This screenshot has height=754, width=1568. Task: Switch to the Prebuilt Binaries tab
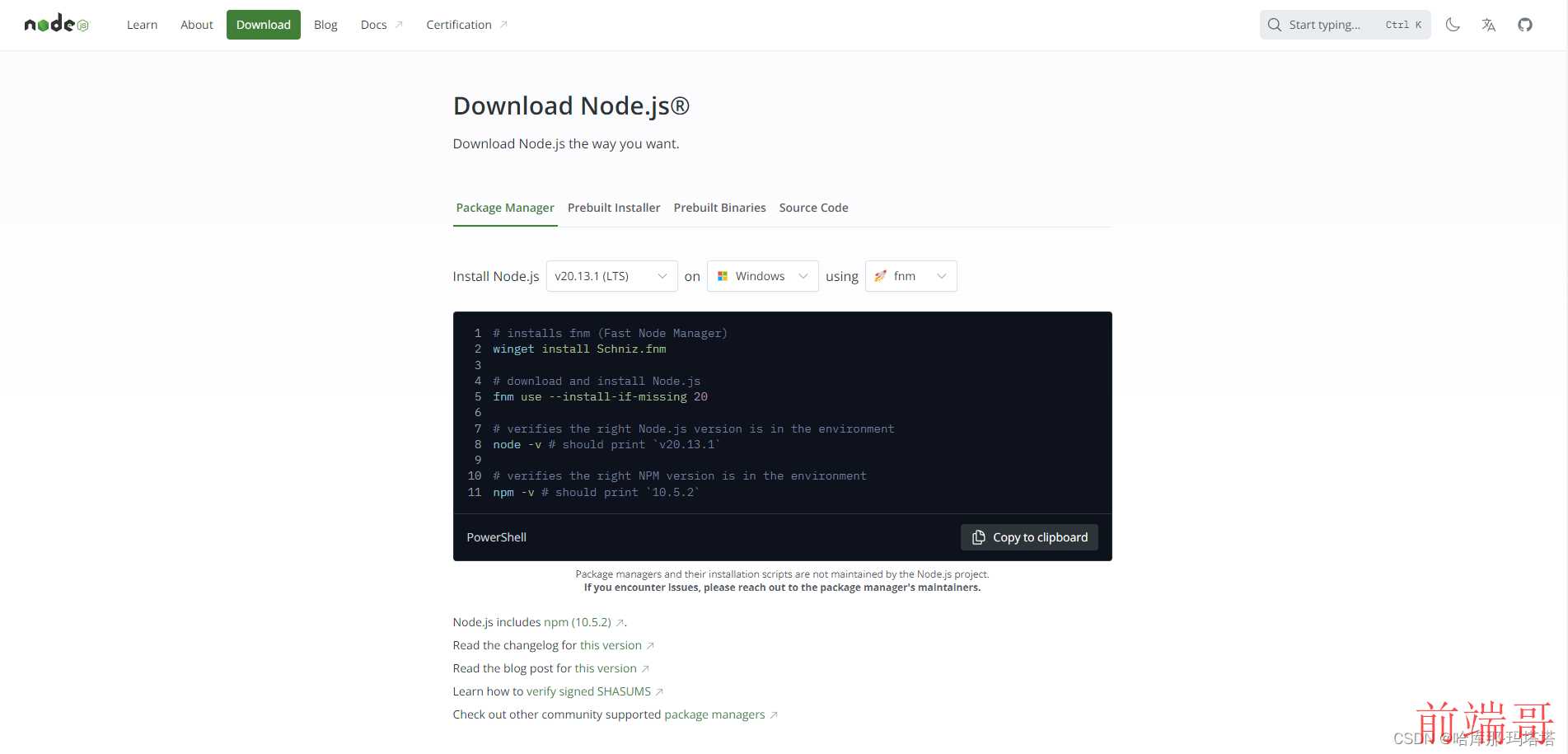click(x=720, y=208)
